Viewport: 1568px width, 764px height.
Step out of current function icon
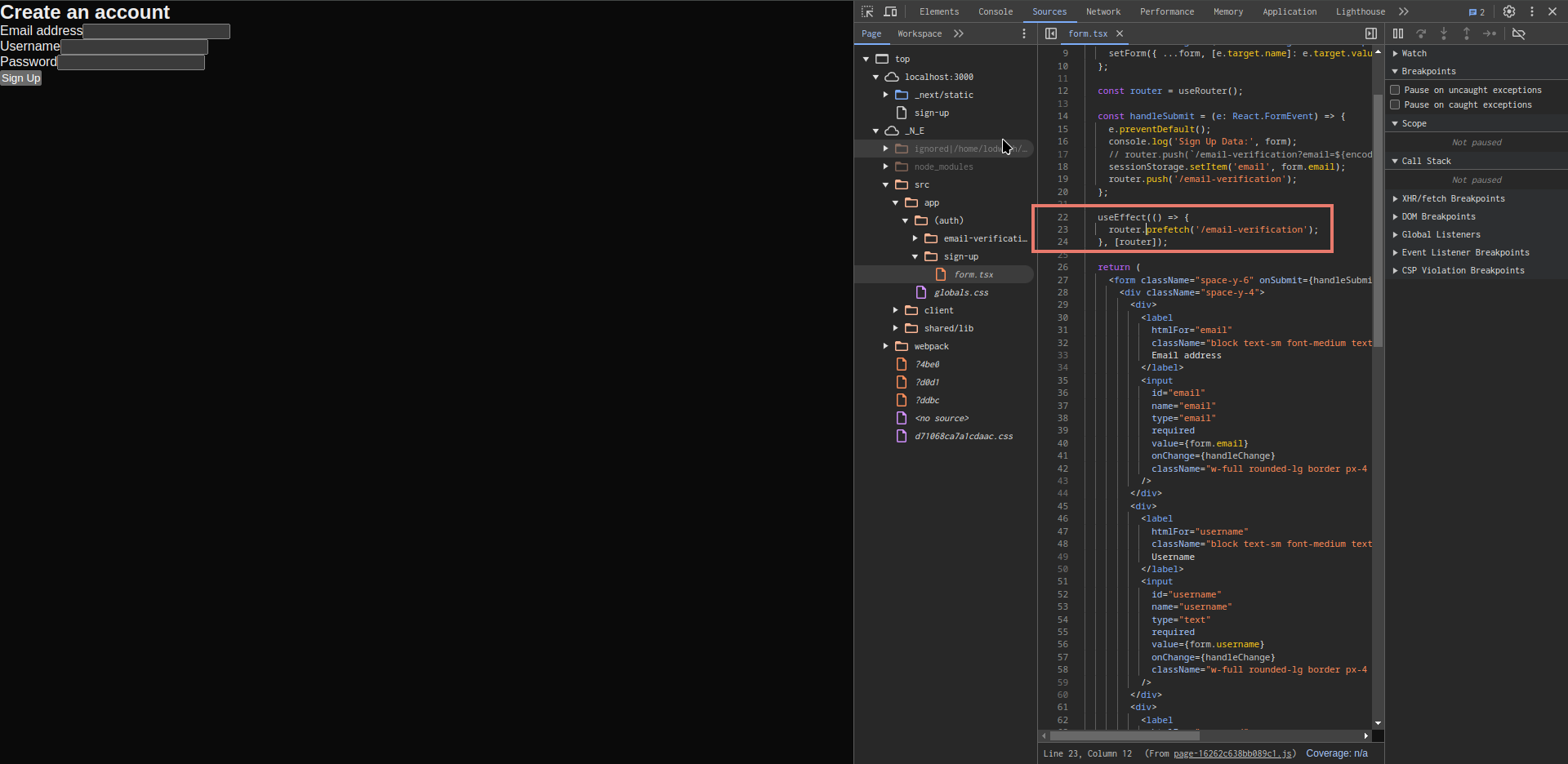click(x=1467, y=33)
